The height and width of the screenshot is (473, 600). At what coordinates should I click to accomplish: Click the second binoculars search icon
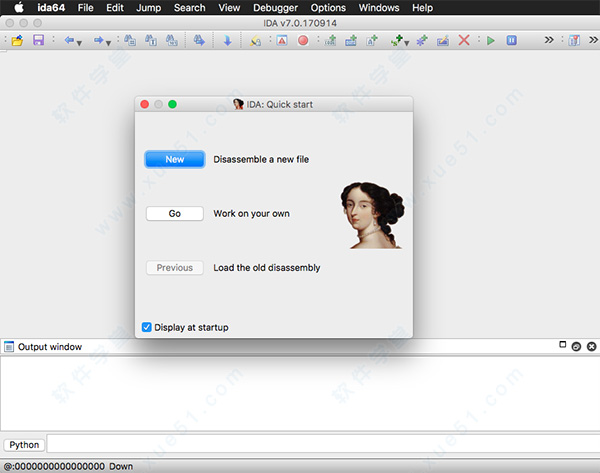151,40
